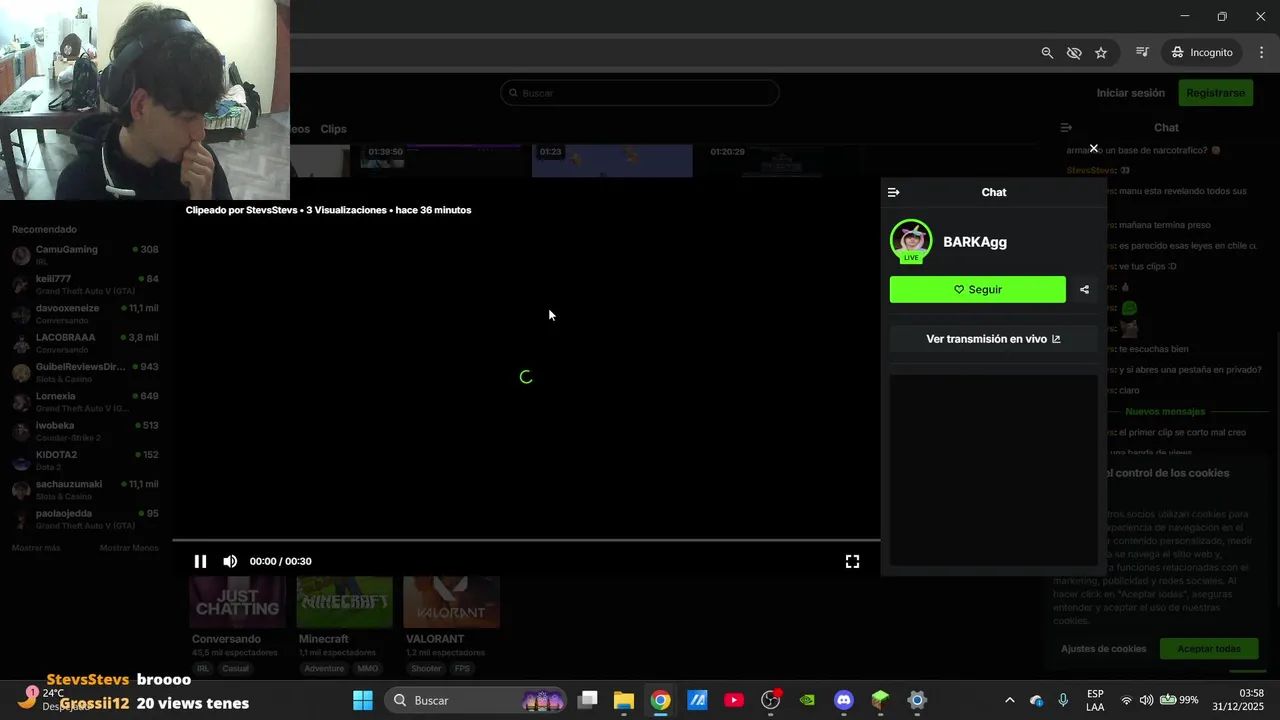1280x720 pixels.
Task: Collapse the clip Chat panel arrow icon
Action: point(894,192)
